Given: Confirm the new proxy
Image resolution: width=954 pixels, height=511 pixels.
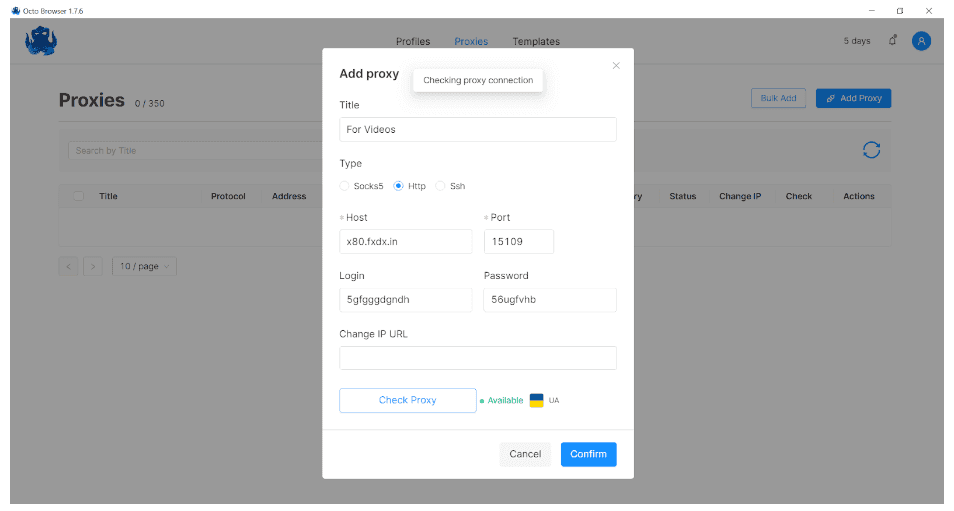Looking at the screenshot, I should click(x=588, y=454).
